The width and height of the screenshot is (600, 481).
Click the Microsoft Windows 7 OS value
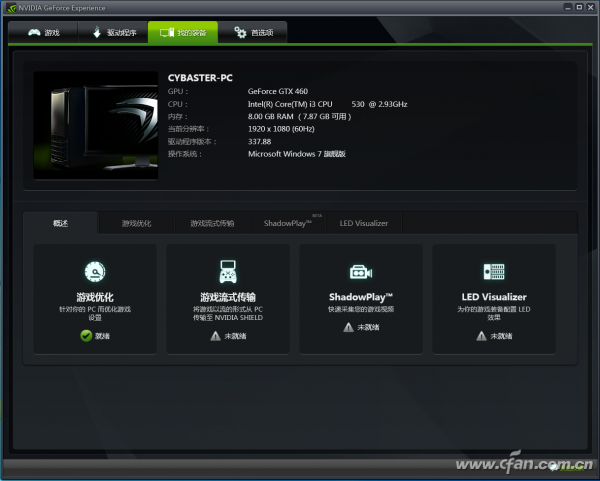[x=297, y=154]
